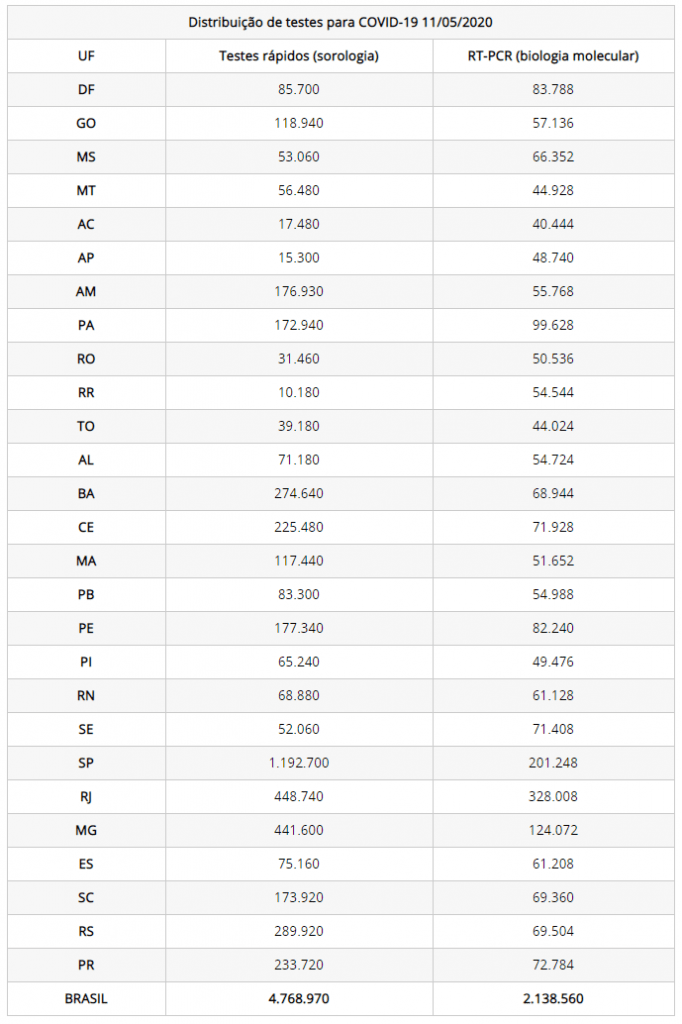
Task: Select the RS rapid tests value 289.920
Action: tap(299, 931)
